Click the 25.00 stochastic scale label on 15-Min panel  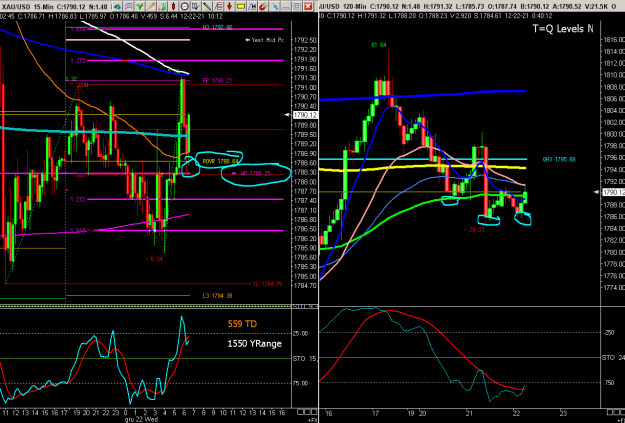pos(301,333)
